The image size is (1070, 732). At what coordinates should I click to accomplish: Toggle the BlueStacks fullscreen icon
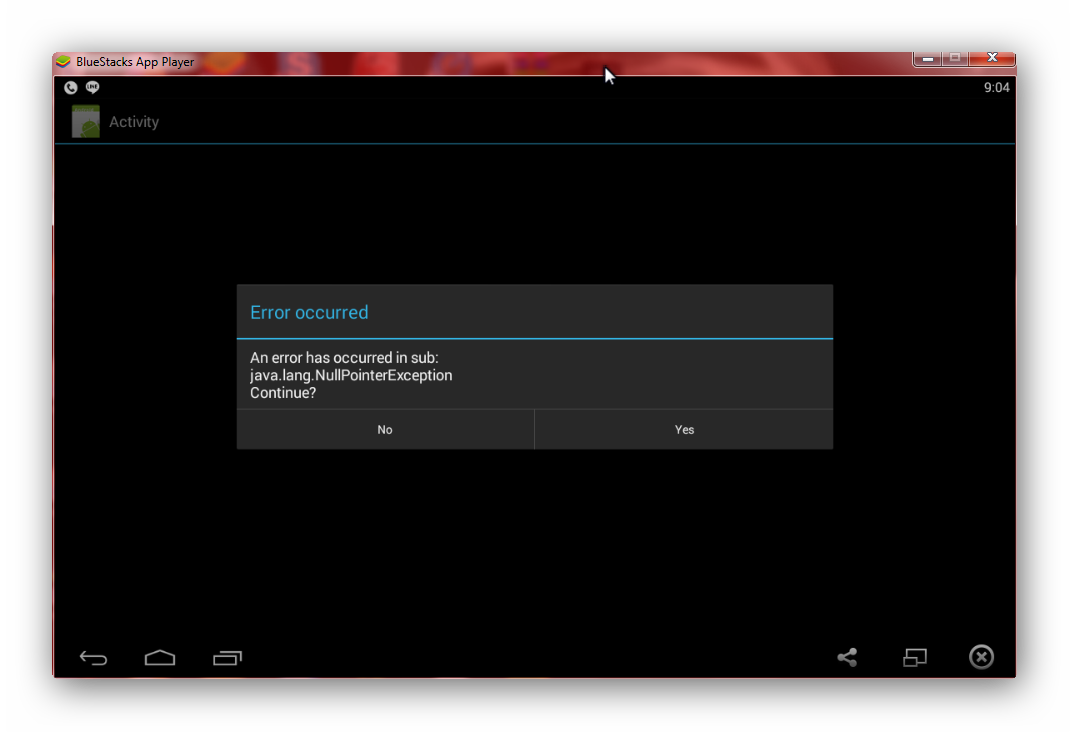[x=914, y=657]
